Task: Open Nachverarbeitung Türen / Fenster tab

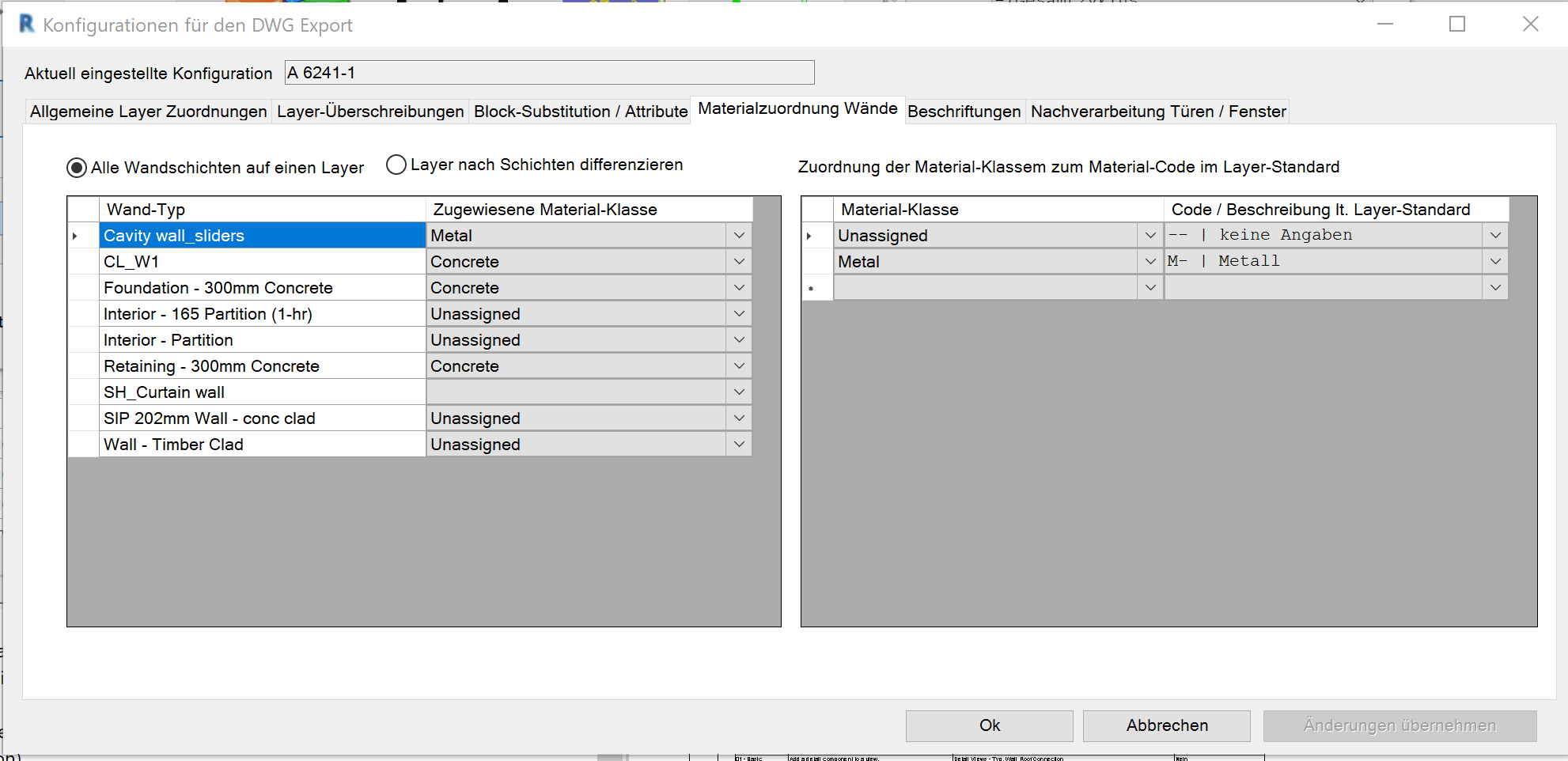Action: (x=1157, y=112)
